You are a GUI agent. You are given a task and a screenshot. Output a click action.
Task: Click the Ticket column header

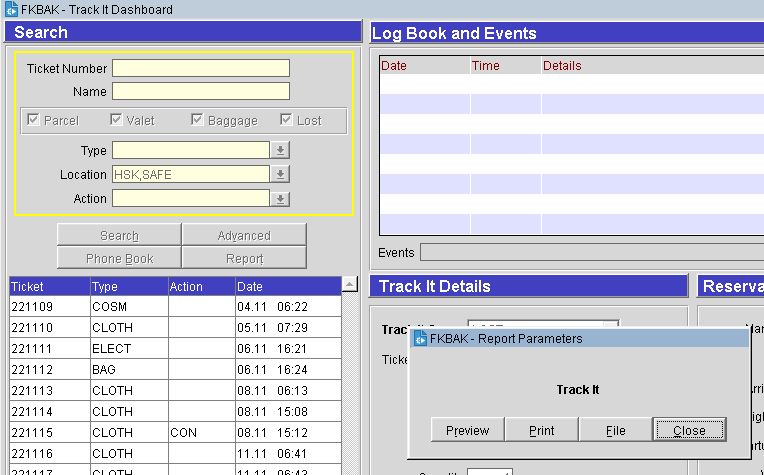(x=48, y=287)
